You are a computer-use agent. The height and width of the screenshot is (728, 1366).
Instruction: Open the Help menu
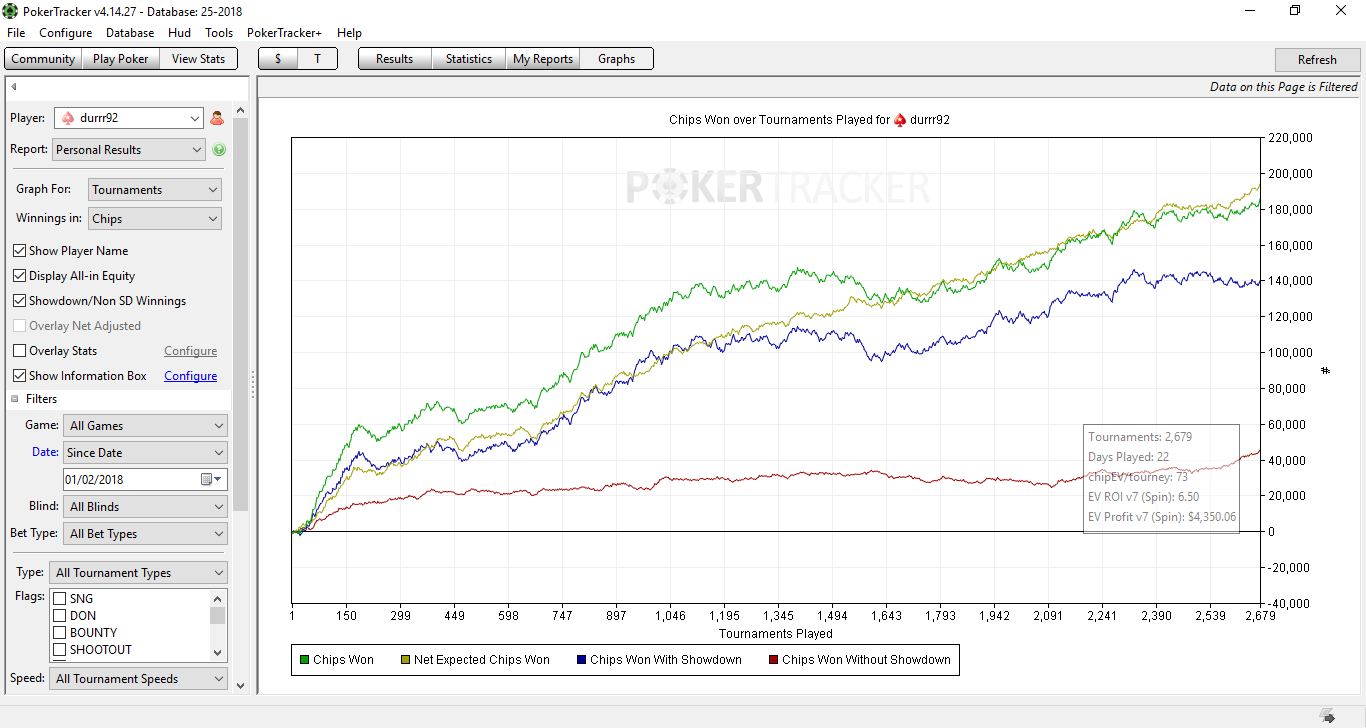click(x=349, y=33)
